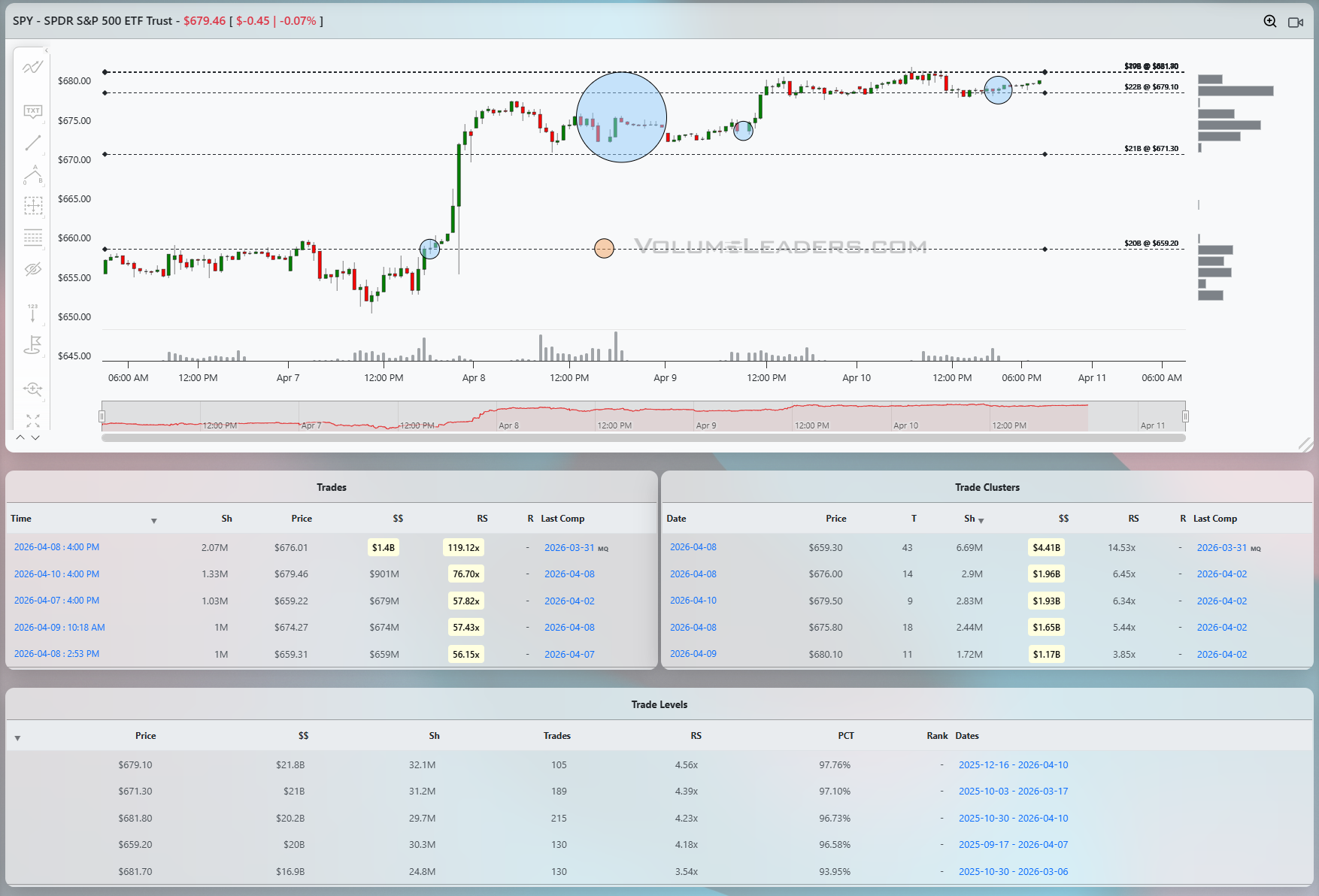Click the $20B @ $659.20 level label
The width and height of the screenshot is (1319, 896).
pyautogui.click(x=1151, y=244)
